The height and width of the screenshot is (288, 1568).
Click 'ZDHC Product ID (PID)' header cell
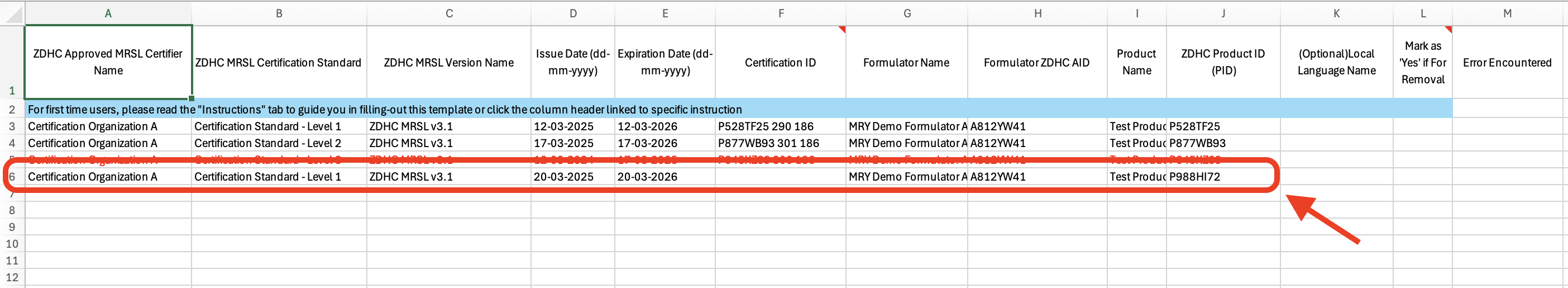click(x=1223, y=62)
